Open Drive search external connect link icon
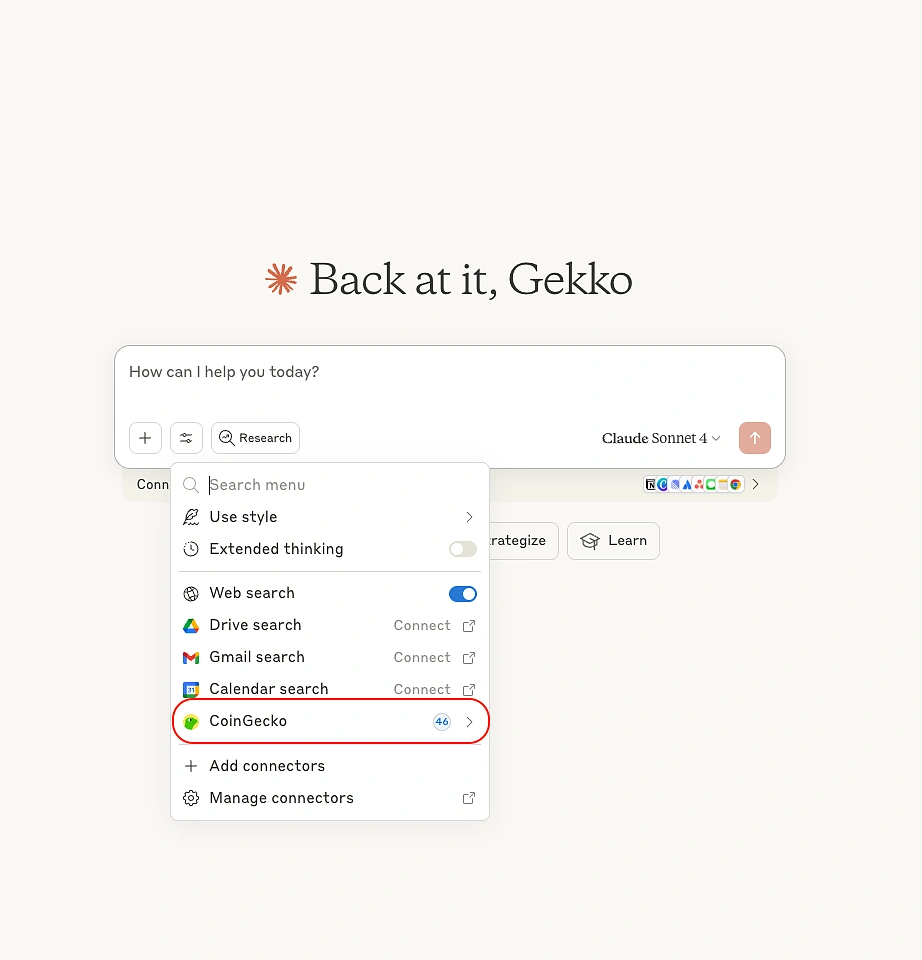 point(469,626)
